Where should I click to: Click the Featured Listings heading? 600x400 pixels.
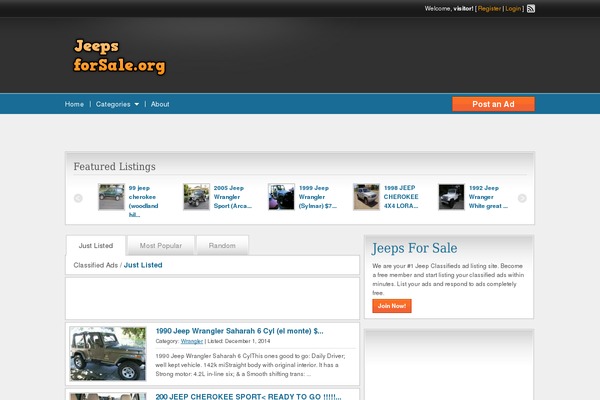point(114,167)
